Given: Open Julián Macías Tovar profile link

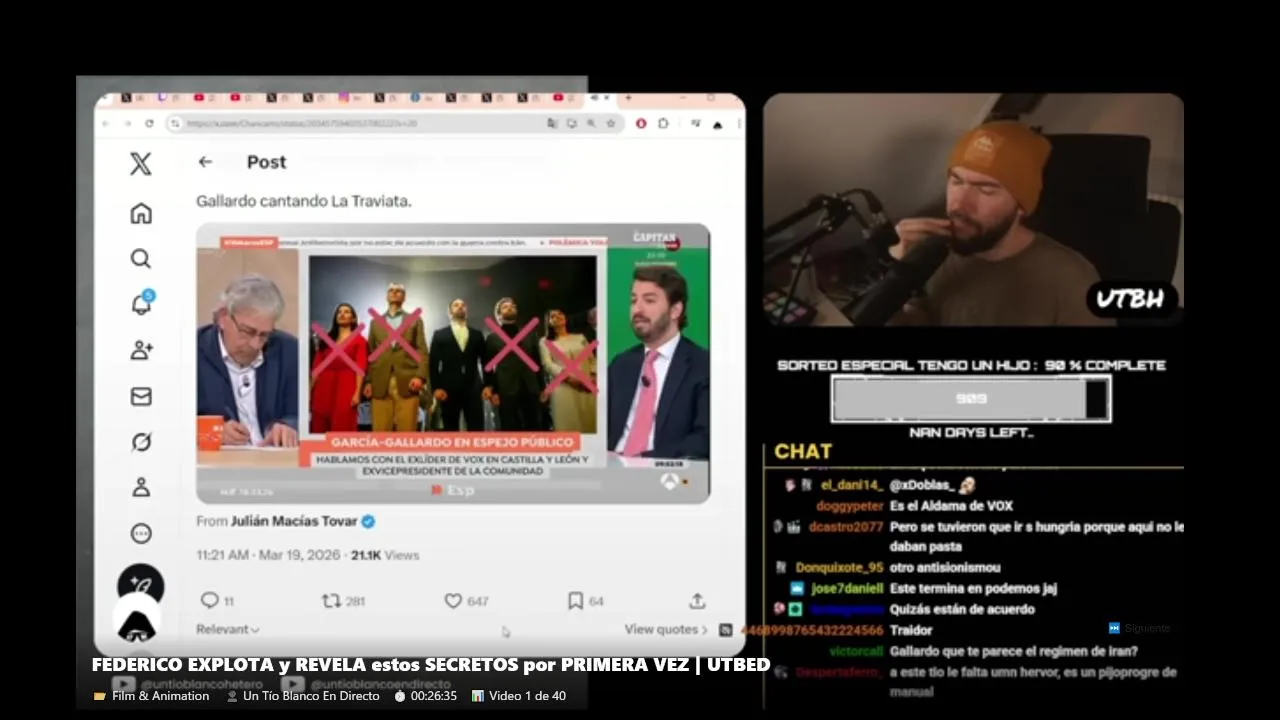Looking at the screenshot, I should click(294, 521).
